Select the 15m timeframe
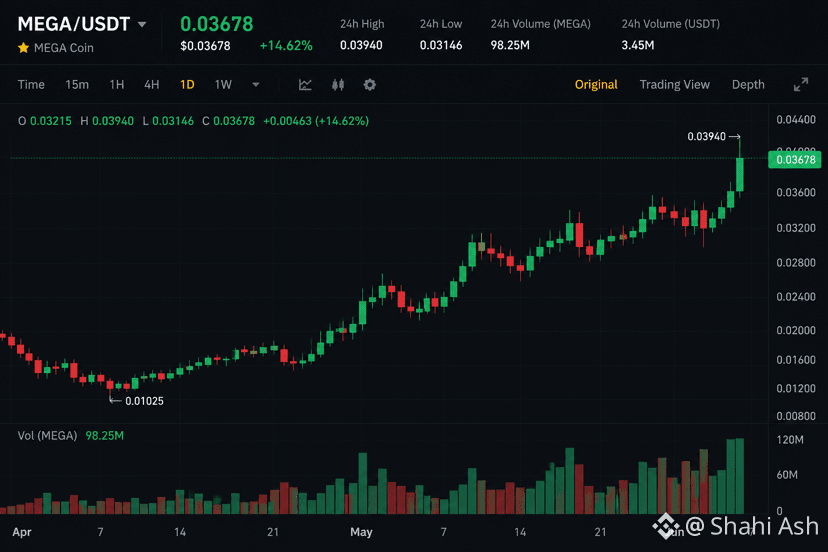The height and width of the screenshot is (552, 828). tap(77, 85)
